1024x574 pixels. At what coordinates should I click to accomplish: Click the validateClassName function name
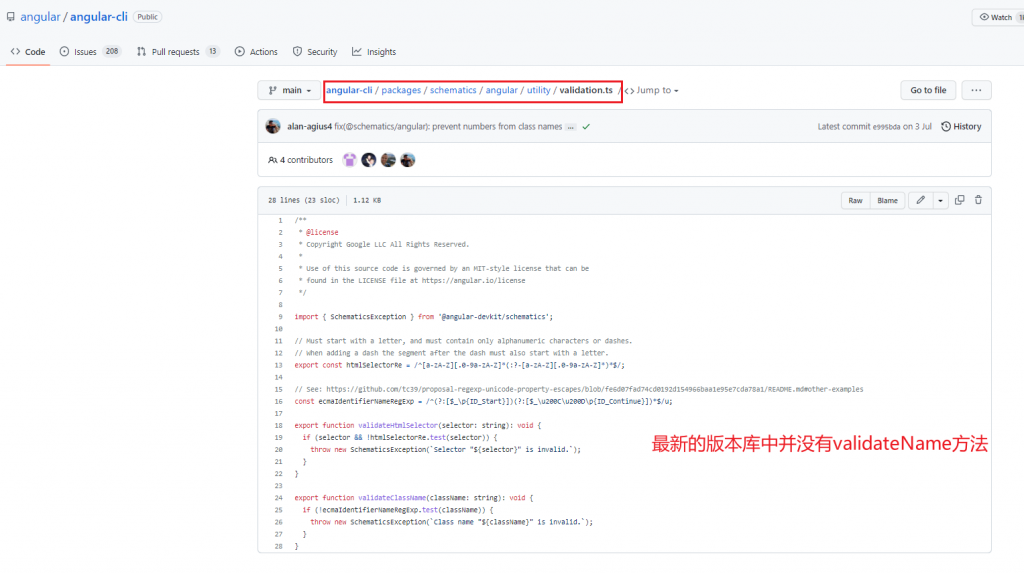[392, 498]
